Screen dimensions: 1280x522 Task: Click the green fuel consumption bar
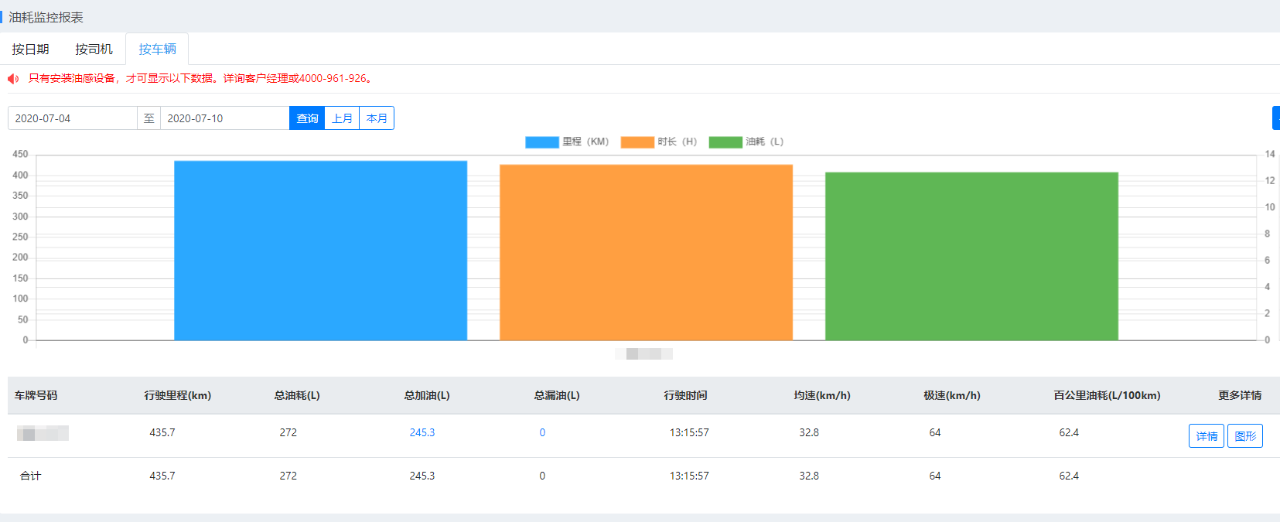pyautogui.click(x=971, y=256)
